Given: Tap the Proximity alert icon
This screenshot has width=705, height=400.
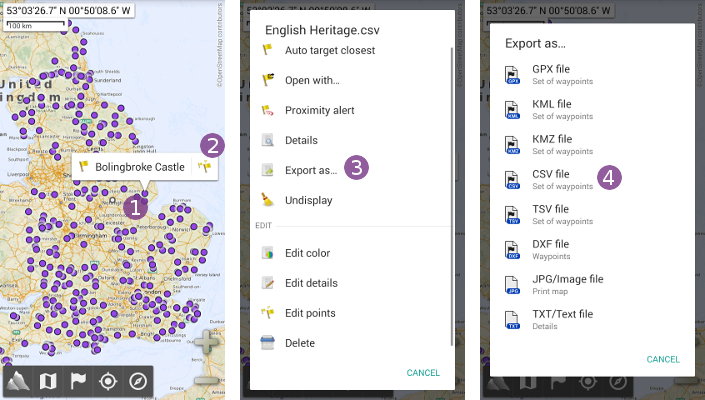Looking at the screenshot, I should [x=268, y=110].
